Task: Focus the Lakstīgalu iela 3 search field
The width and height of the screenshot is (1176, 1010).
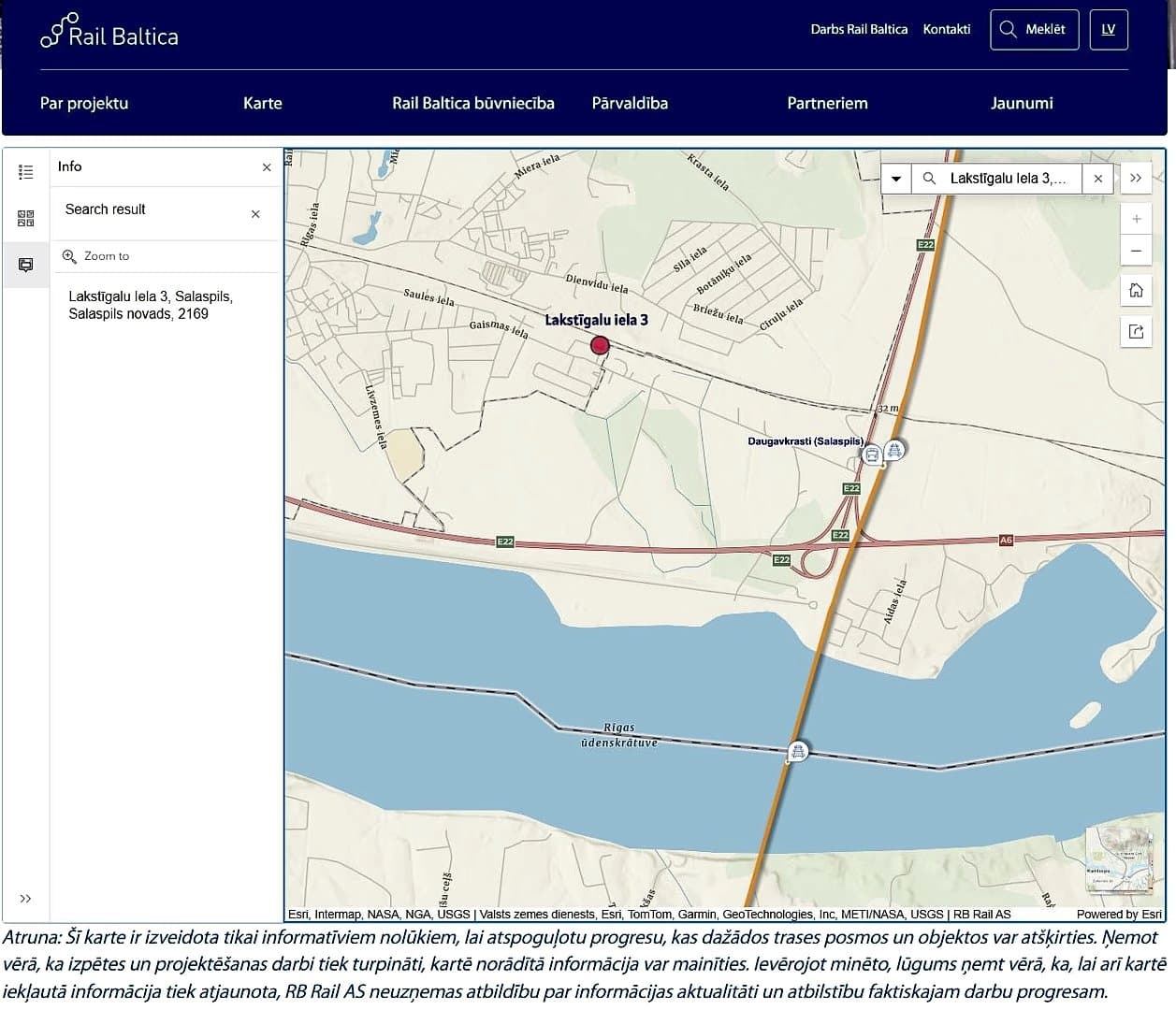Action: (x=1009, y=179)
